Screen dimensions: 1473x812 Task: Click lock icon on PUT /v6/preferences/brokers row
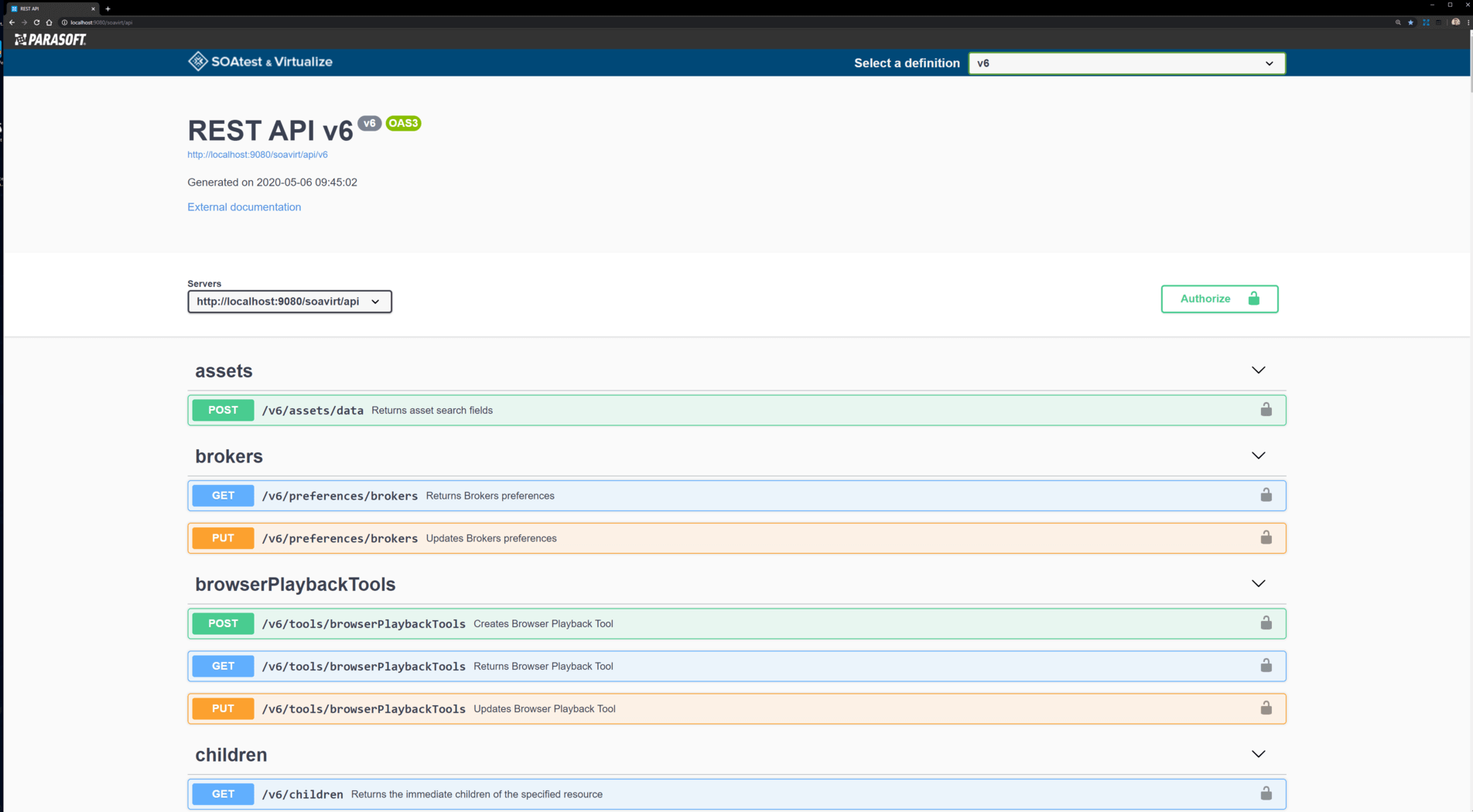tap(1266, 537)
